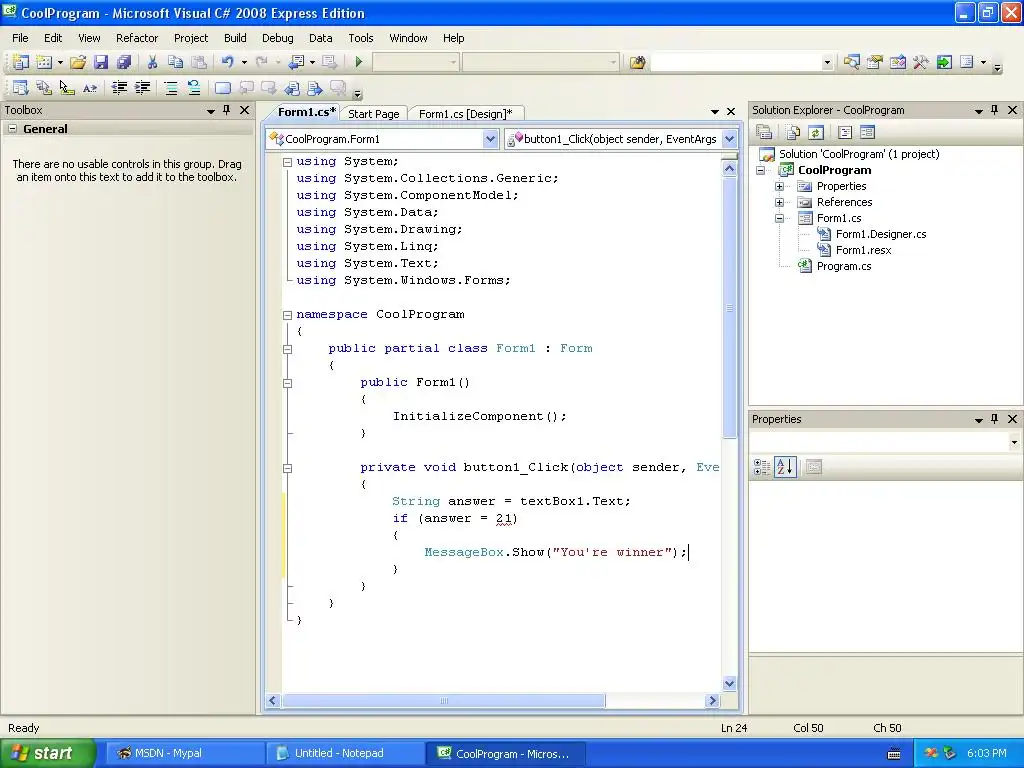Image resolution: width=1024 pixels, height=768 pixels.
Task: Expand the References node in Solution Explorer
Action: click(x=779, y=202)
